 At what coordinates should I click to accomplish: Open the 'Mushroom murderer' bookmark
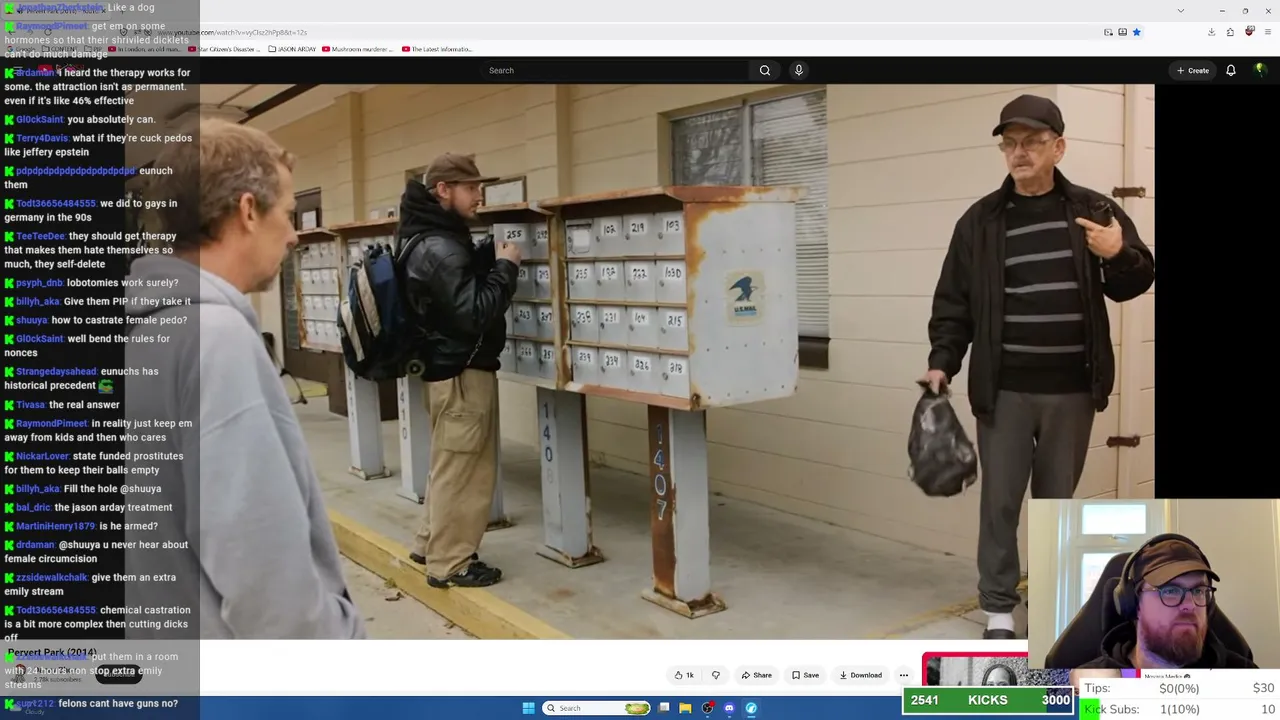360,49
